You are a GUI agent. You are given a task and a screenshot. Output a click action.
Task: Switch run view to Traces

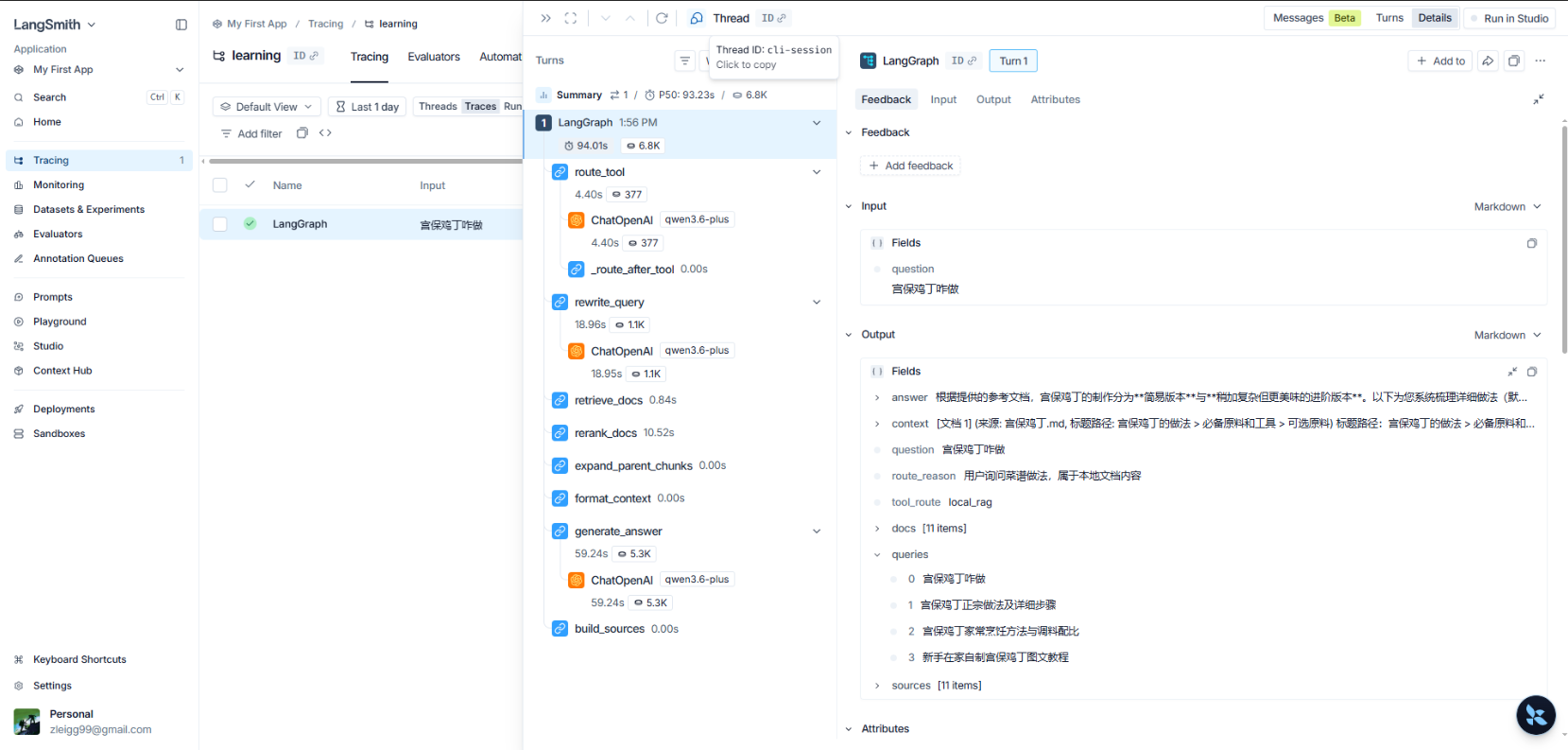[x=480, y=107]
